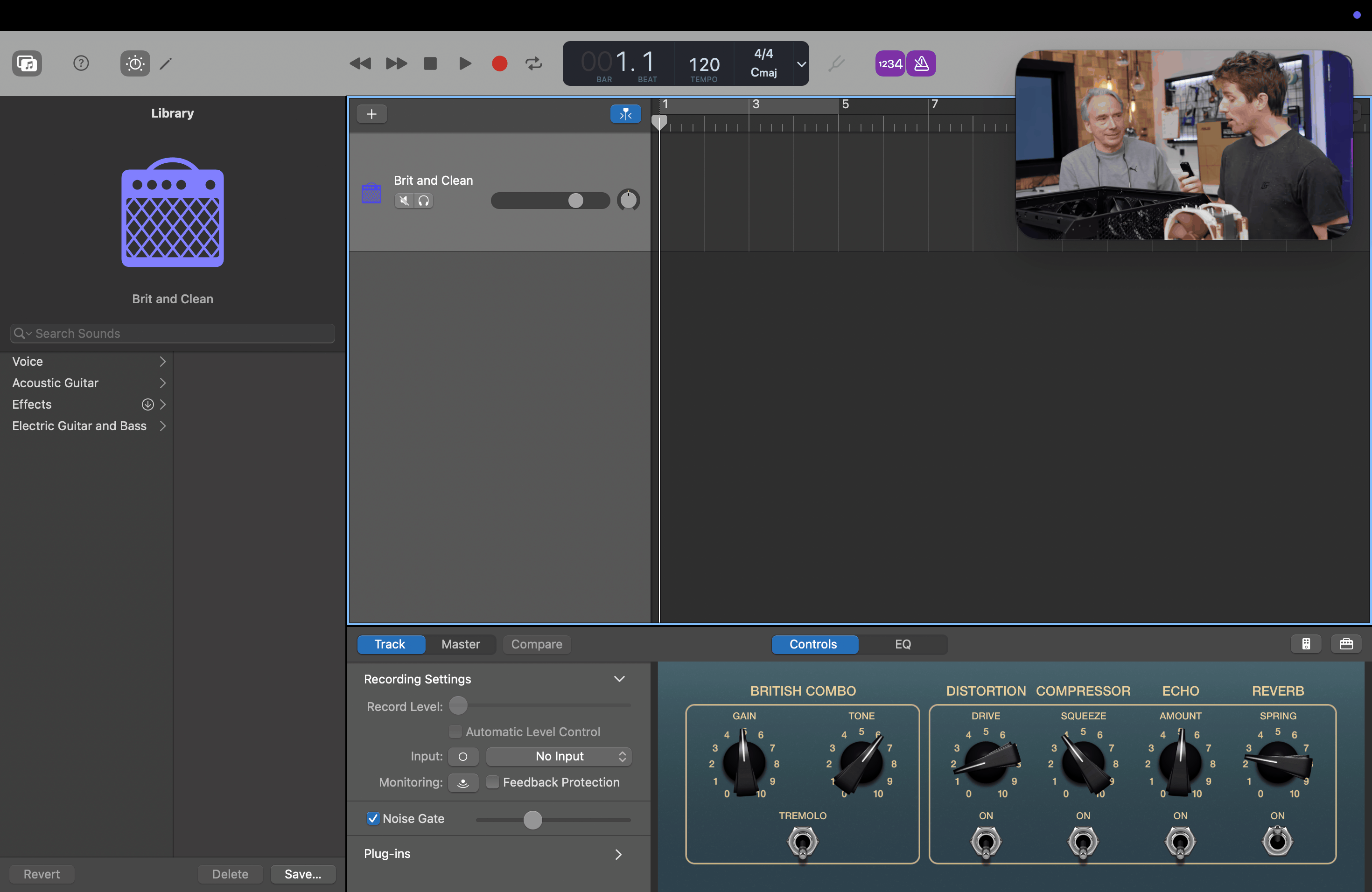Click the Editors pencil icon
This screenshot has height=892, width=1372.
166,63
